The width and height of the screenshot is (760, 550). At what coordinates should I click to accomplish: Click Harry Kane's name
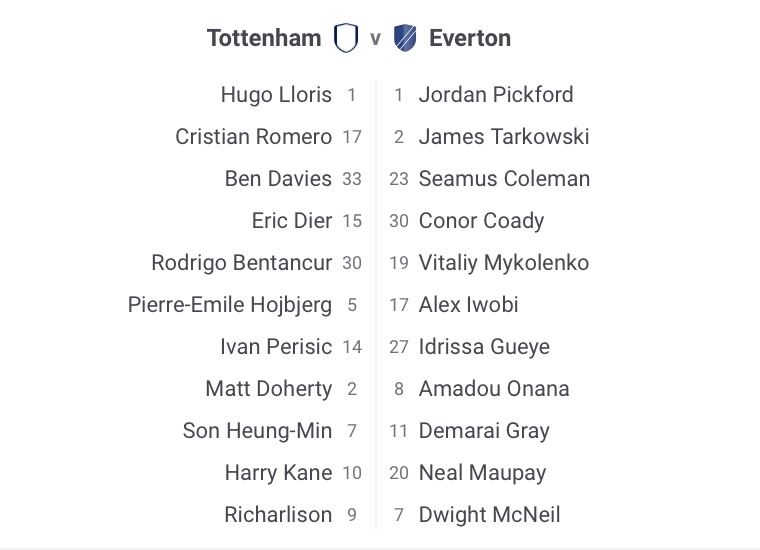pyautogui.click(x=278, y=473)
